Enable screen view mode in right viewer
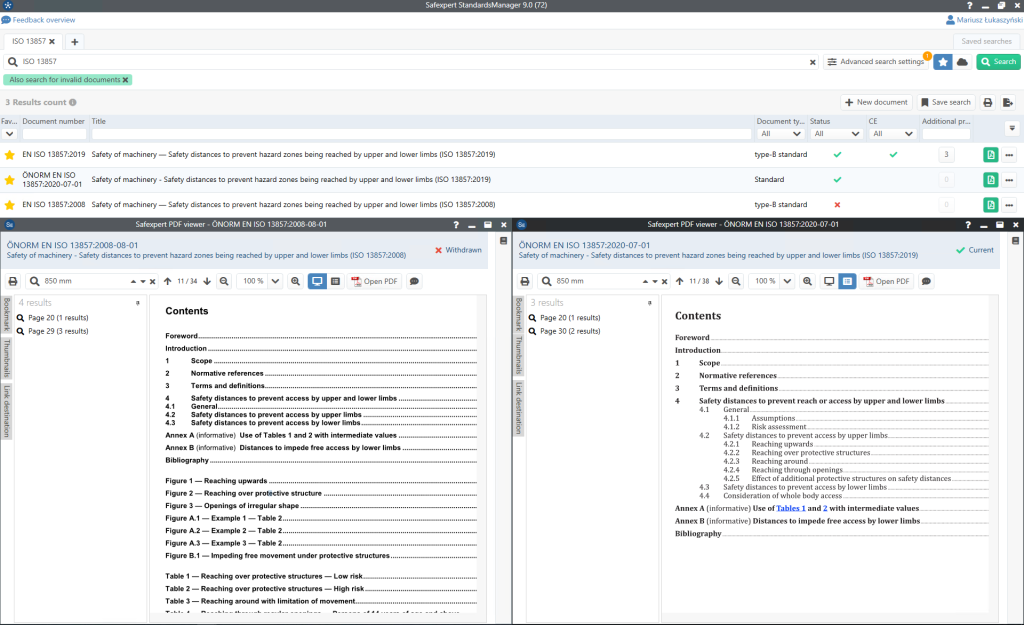The image size is (1024, 625). [829, 281]
